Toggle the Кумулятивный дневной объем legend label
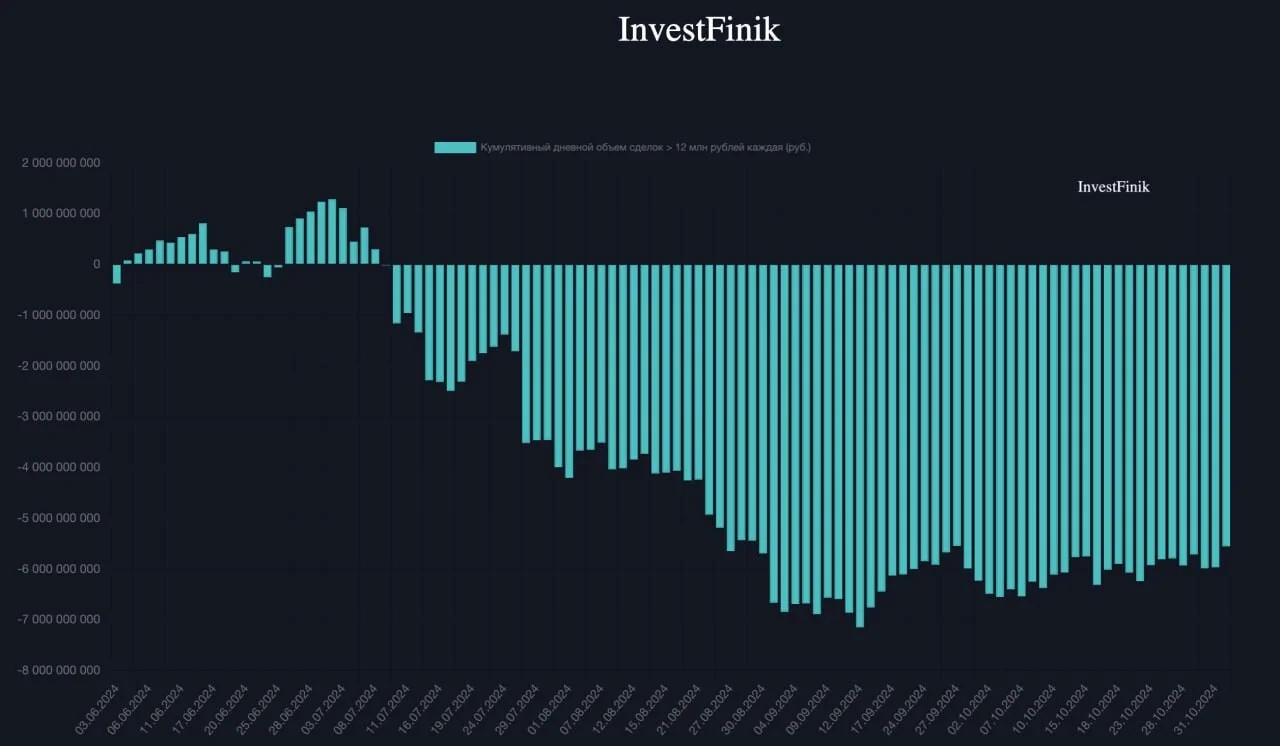The image size is (1280, 746). coord(646,147)
